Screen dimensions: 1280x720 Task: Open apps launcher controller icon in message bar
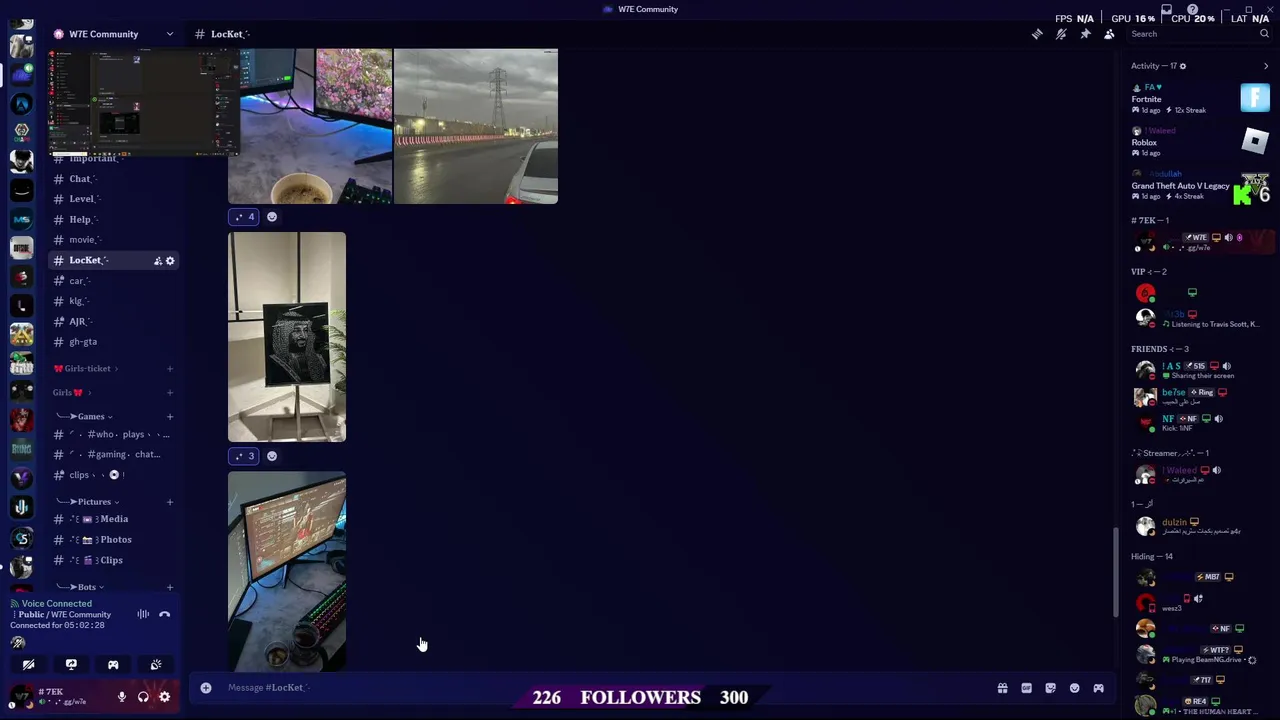click(x=1098, y=688)
